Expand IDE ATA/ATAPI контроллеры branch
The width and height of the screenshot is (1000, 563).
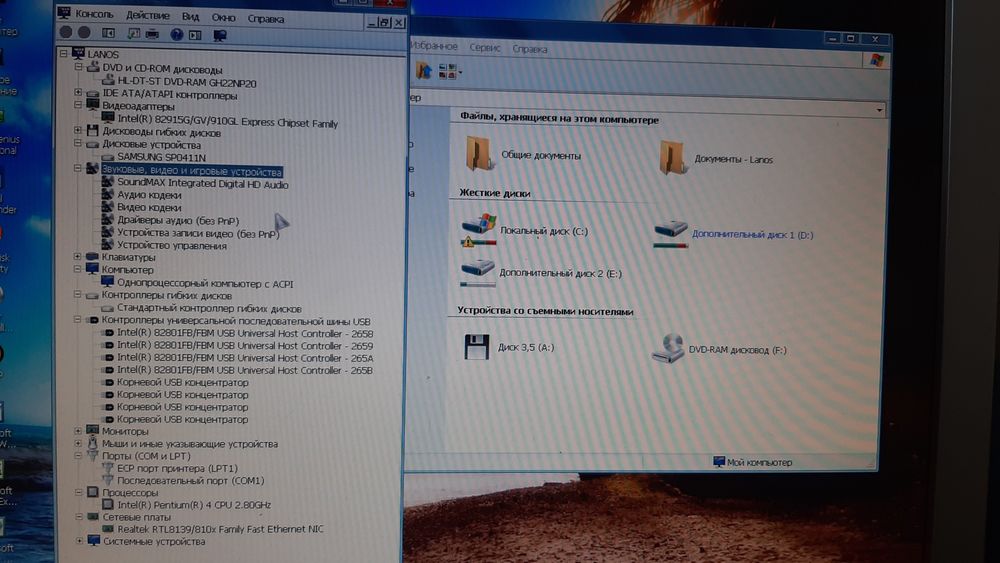pos(78,92)
